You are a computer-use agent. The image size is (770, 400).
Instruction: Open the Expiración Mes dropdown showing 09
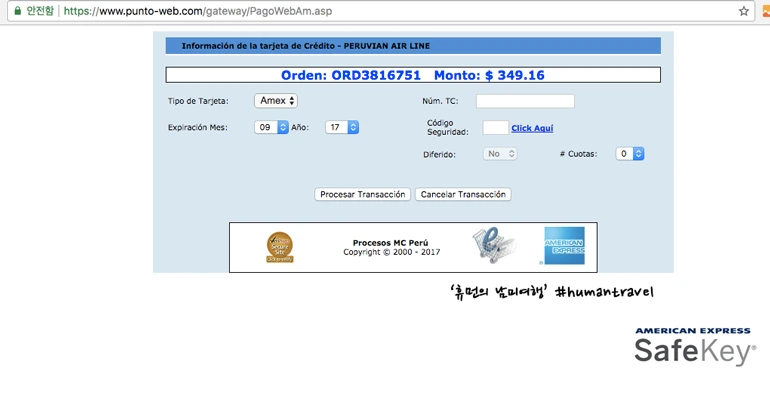coord(271,127)
